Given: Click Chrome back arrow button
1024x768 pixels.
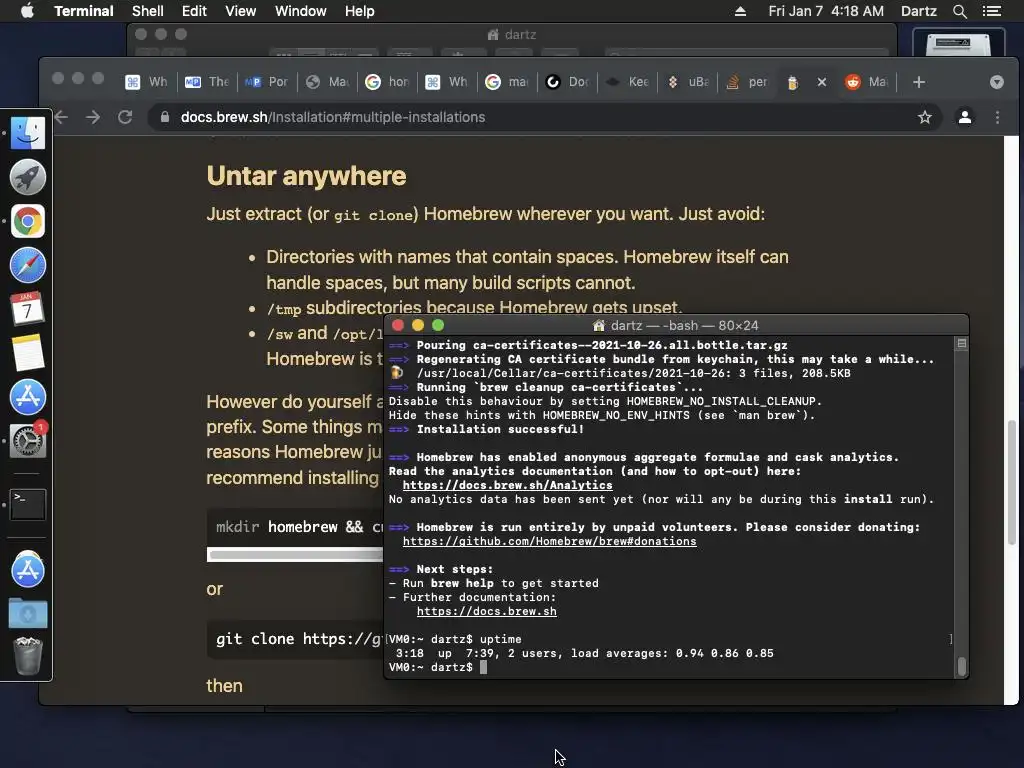Looking at the screenshot, I should [61, 117].
